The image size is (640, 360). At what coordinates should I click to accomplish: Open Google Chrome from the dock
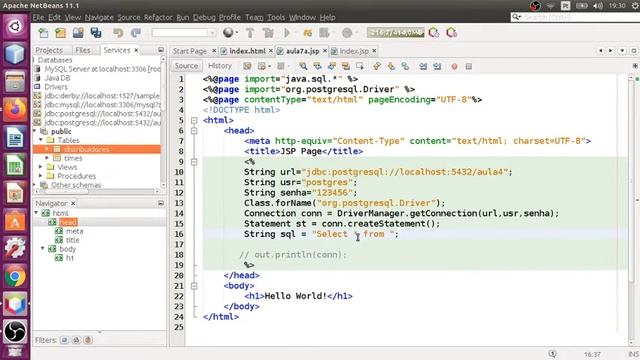click(15, 277)
